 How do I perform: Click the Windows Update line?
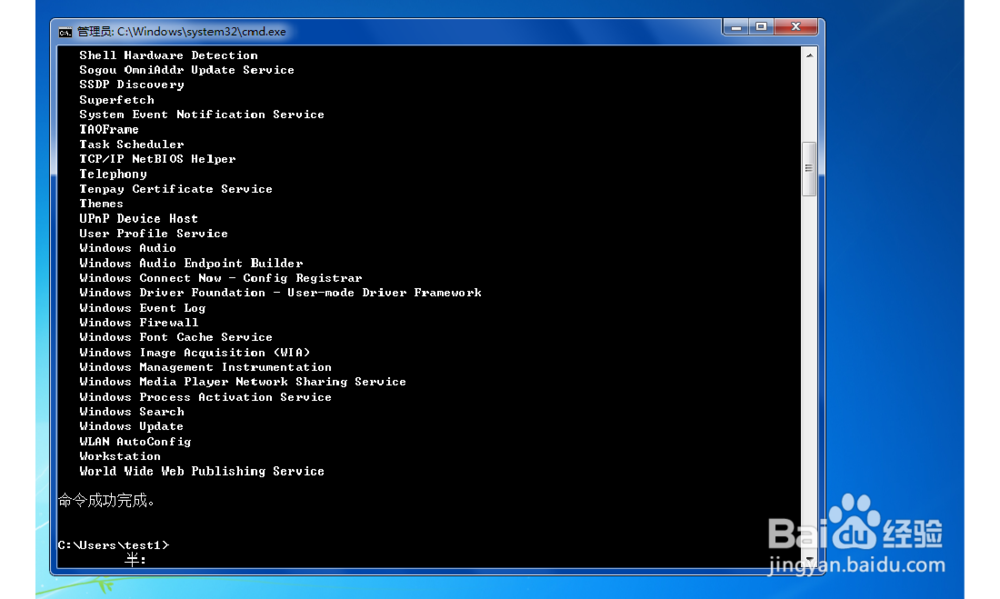click(x=131, y=427)
